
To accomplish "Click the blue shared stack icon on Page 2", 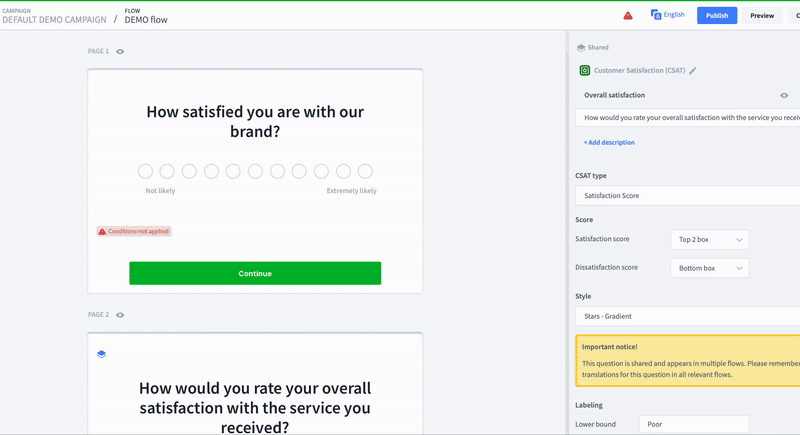I will (x=102, y=354).
